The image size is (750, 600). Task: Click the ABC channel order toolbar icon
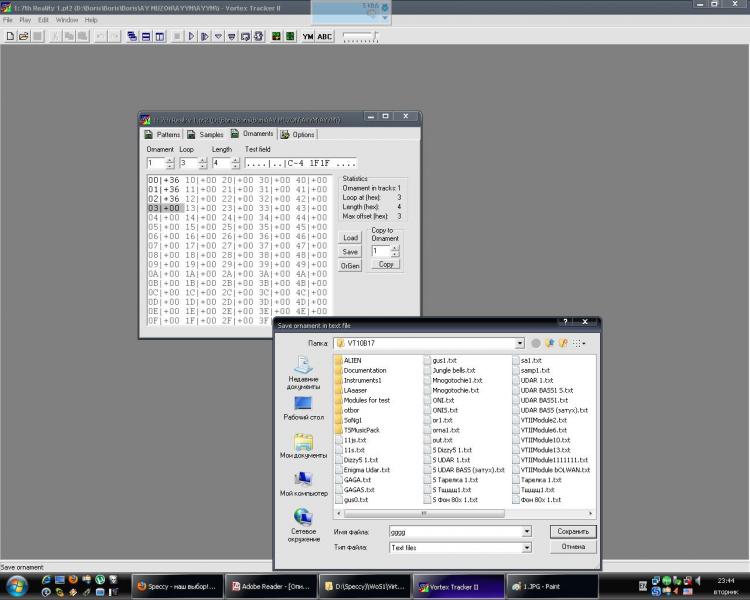tap(325, 36)
